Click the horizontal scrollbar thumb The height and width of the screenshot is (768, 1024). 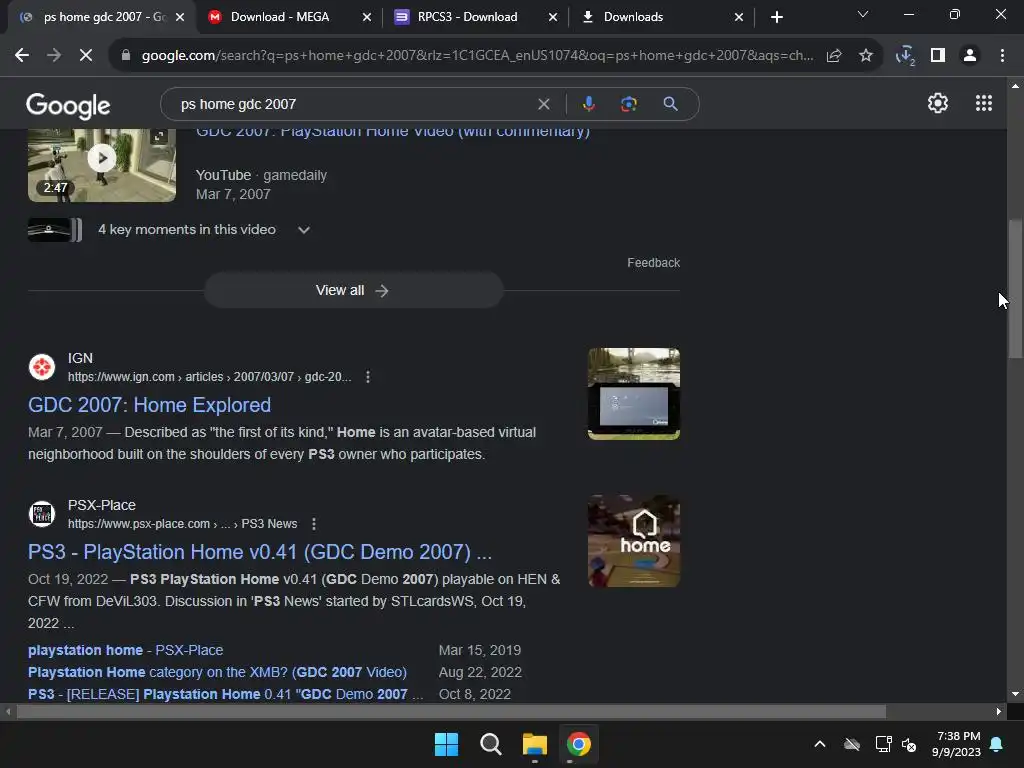[x=451, y=712]
